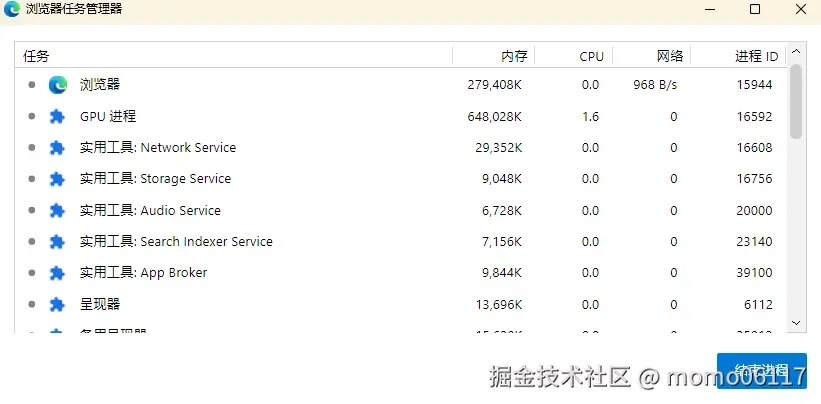Click the scrollbar down arrow
Image resolution: width=821 pixels, height=404 pixels.
point(796,323)
